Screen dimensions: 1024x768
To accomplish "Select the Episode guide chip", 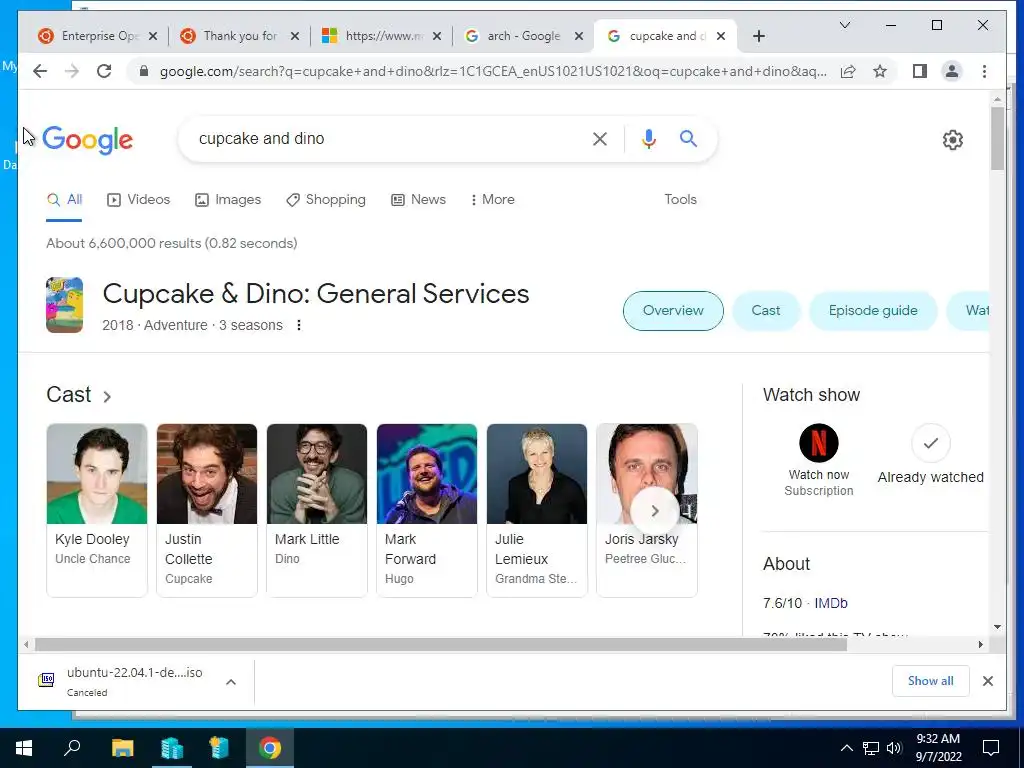I will click(872, 311).
